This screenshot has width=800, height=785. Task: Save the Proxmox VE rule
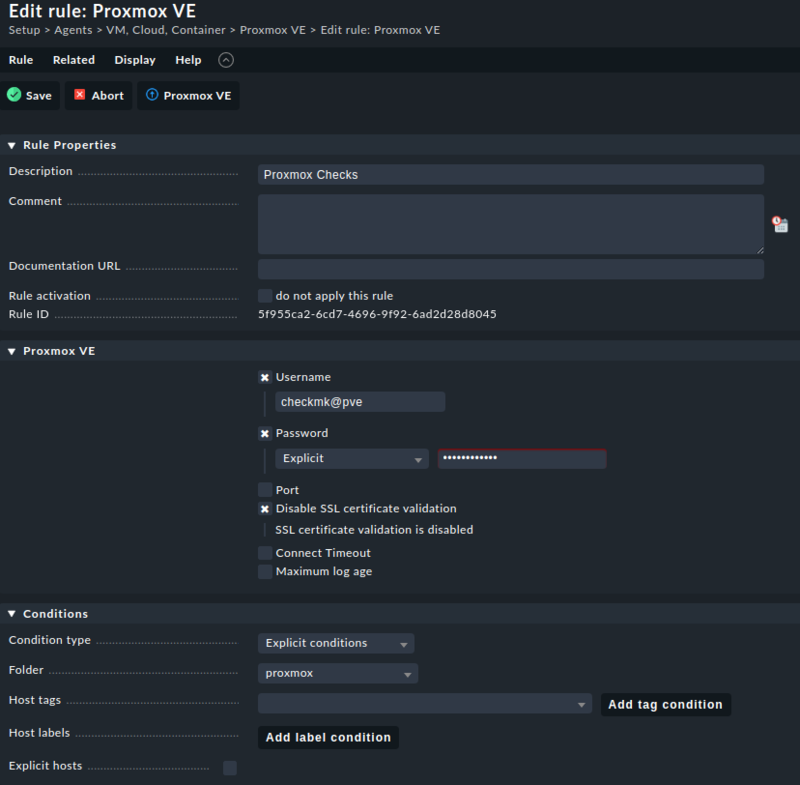coord(30,95)
